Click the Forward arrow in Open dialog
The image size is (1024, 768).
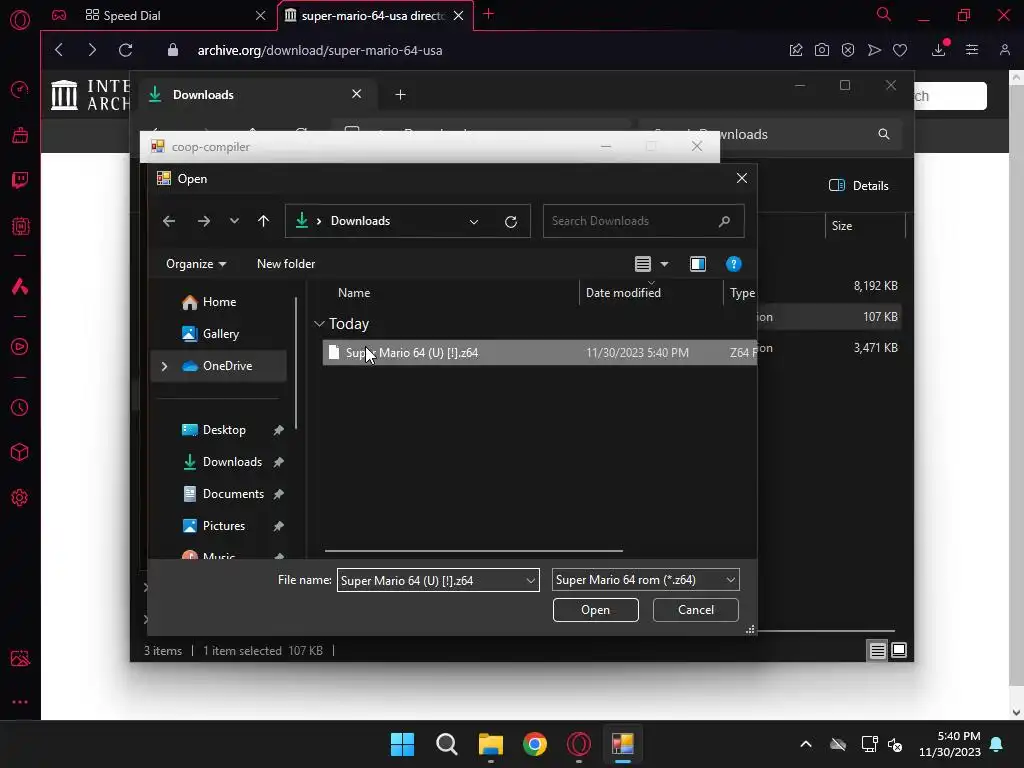click(204, 221)
